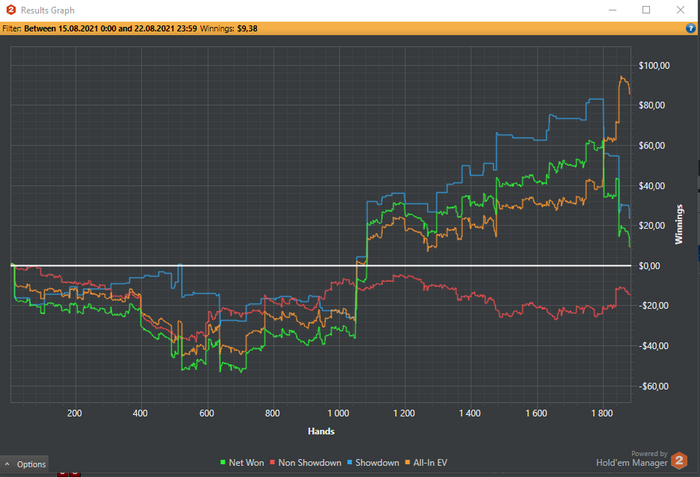Click the -$60,00 y-axis label
The width and height of the screenshot is (700, 477).
tap(654, 386)
